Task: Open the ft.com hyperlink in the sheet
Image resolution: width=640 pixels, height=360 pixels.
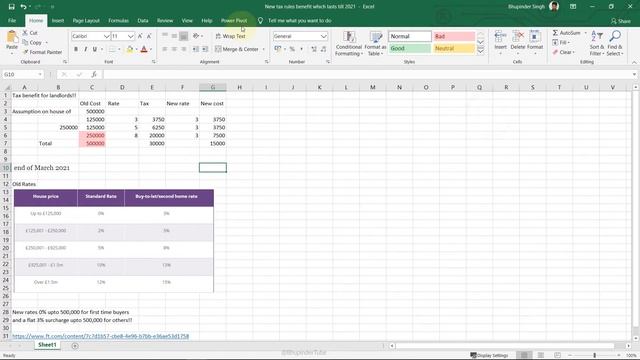Action: pyautogui.click(x=100, y=336)
